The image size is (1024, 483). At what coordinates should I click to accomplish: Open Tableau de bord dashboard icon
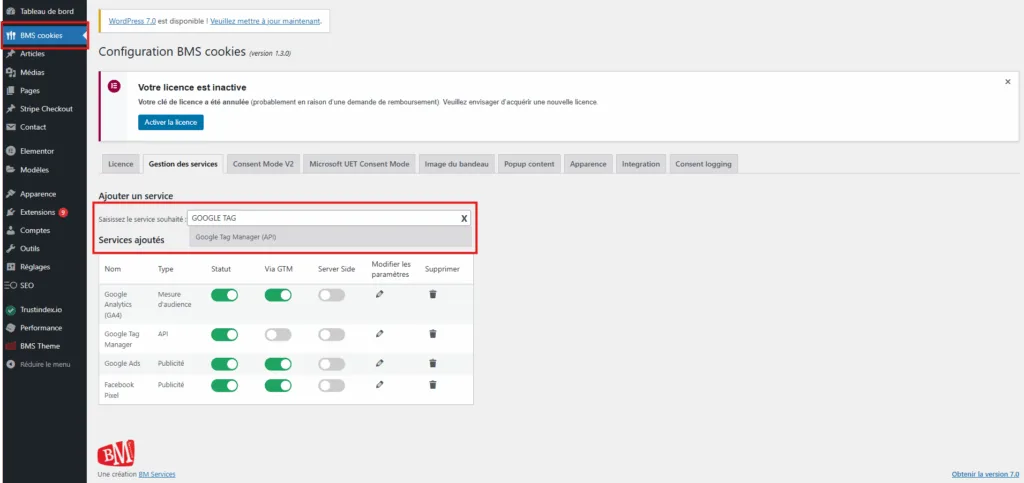[x=10, y=11]
